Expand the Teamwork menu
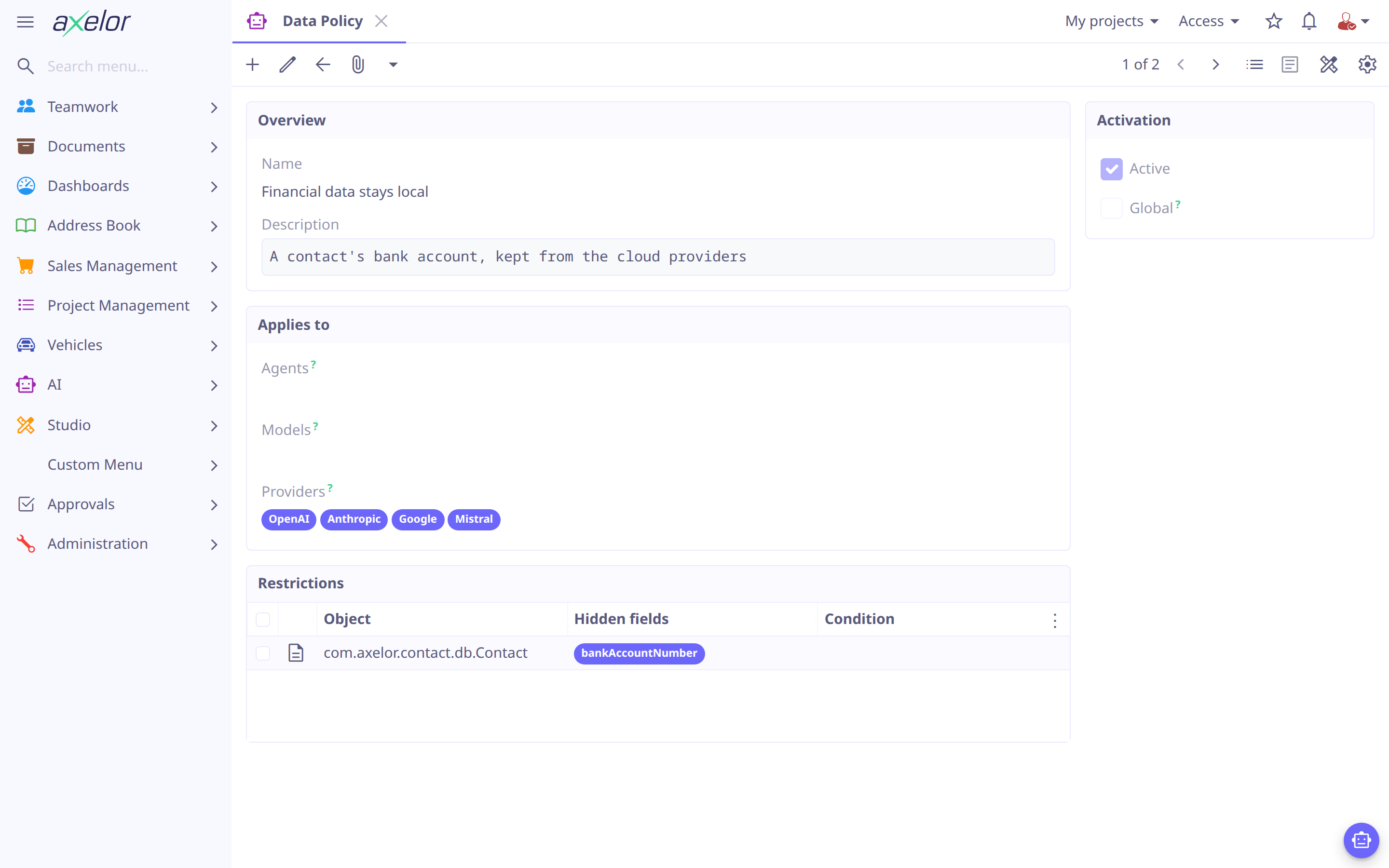The image size is (1389, 868). coord(116,107)
